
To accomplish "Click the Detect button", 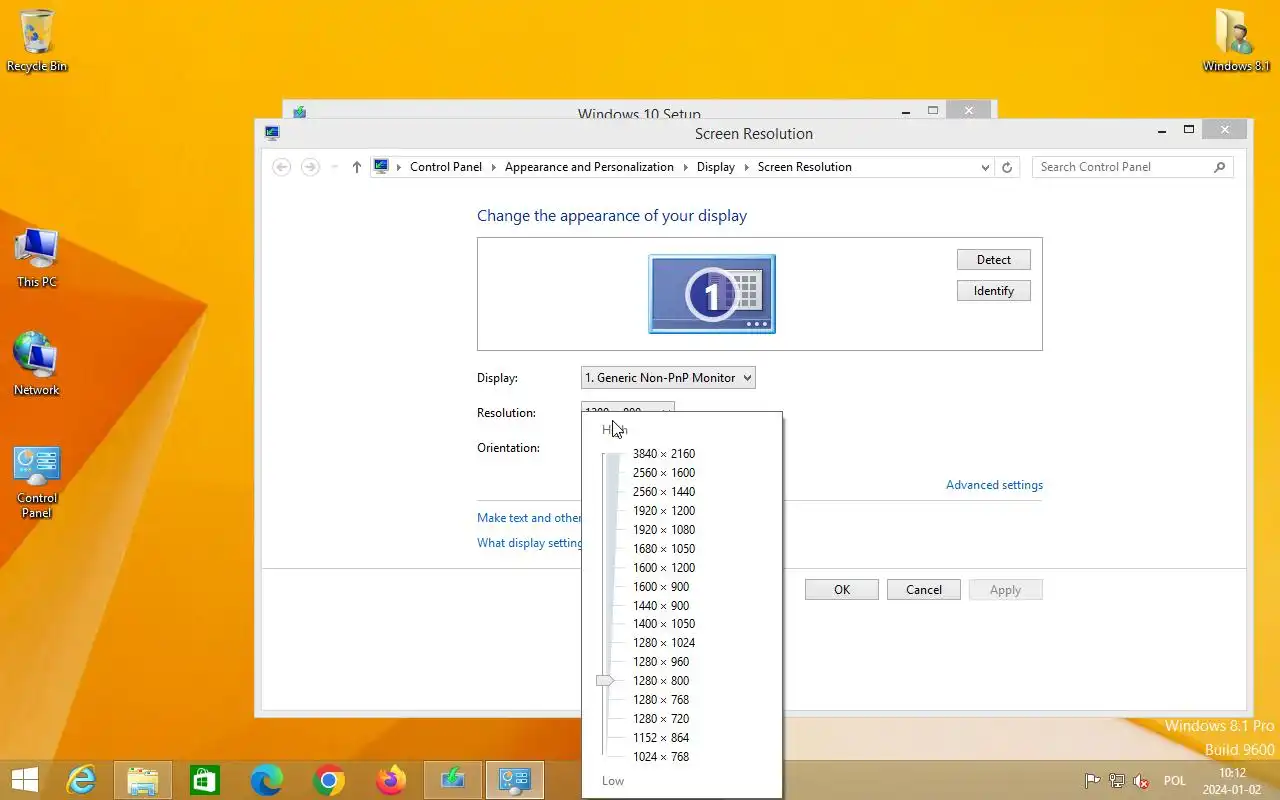I will pos(994,260).
